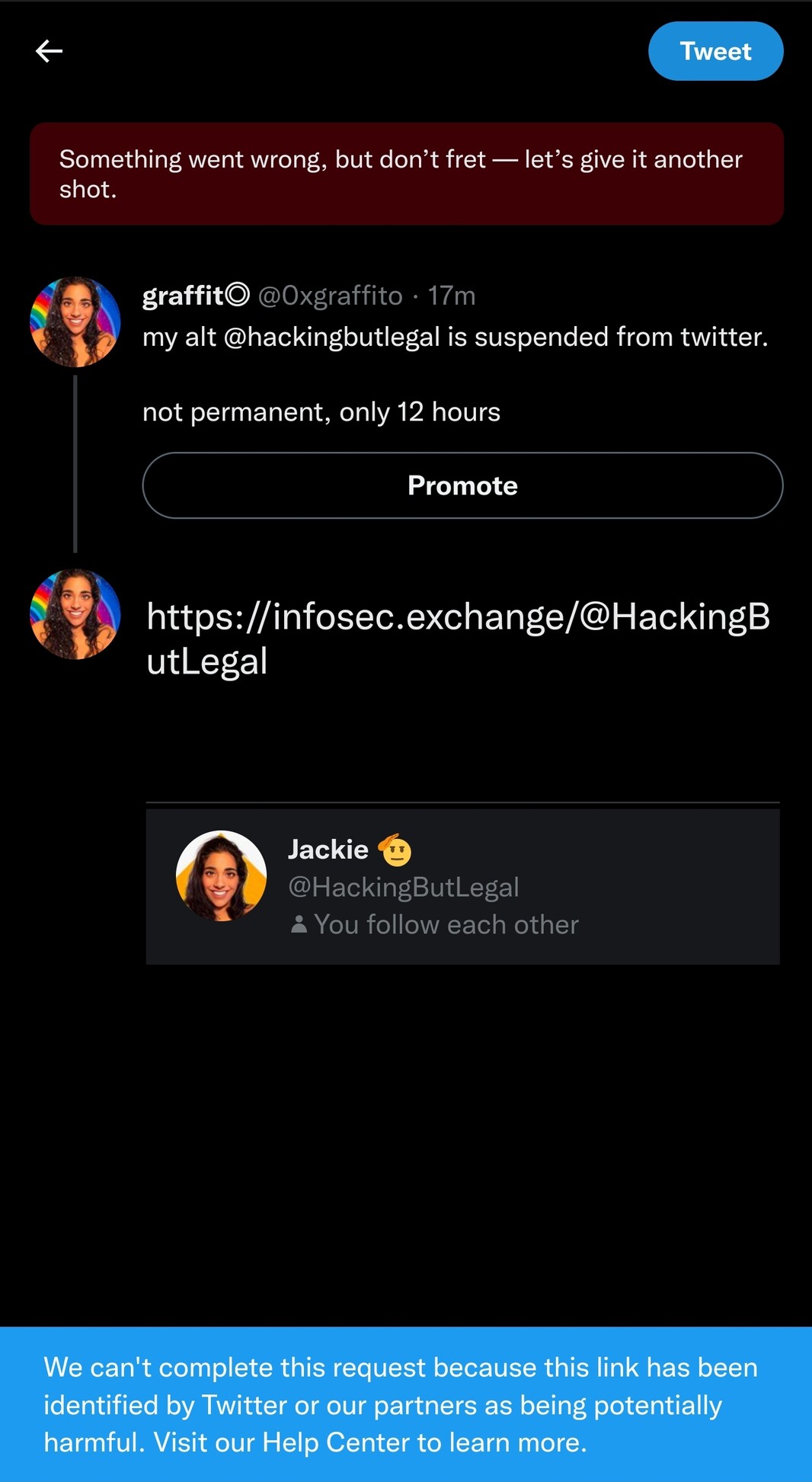Click the person icon beside 'You follow each other'

coord(299,924)
